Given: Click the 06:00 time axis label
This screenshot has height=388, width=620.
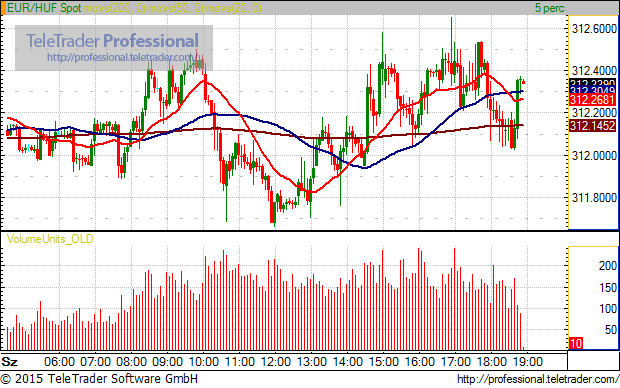Looking at the screenshot, I should (x=59, y=362).
